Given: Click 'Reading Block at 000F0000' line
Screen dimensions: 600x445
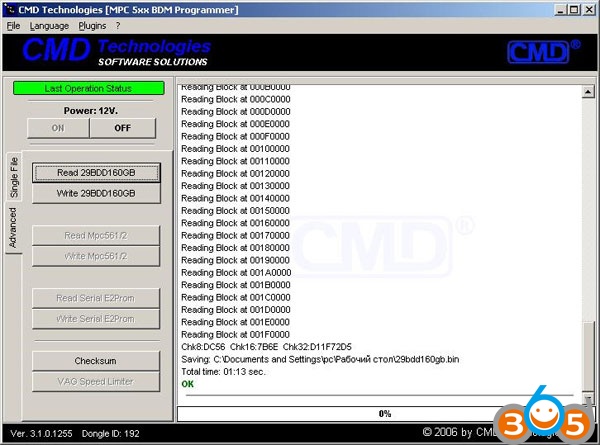Looking at the screenshot, I should [235, 137].
